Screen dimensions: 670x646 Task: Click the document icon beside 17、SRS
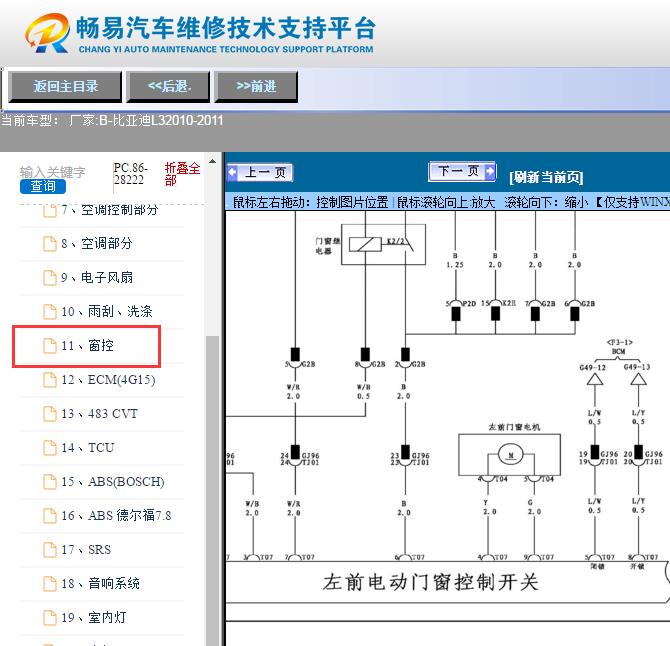pos(50,549)
